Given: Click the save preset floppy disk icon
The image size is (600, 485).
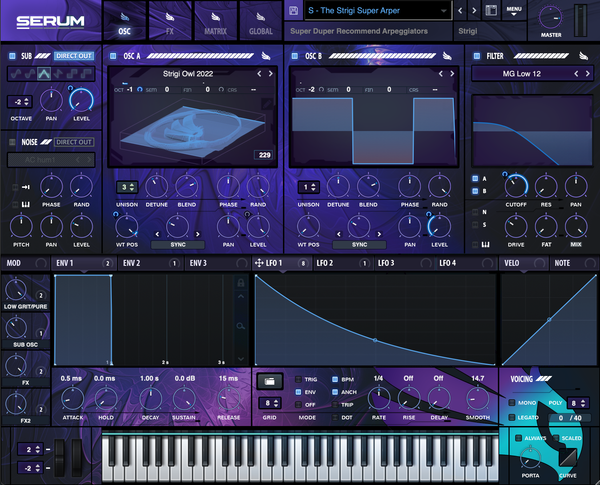Looking at the screenshot, I should coord(293,11).
